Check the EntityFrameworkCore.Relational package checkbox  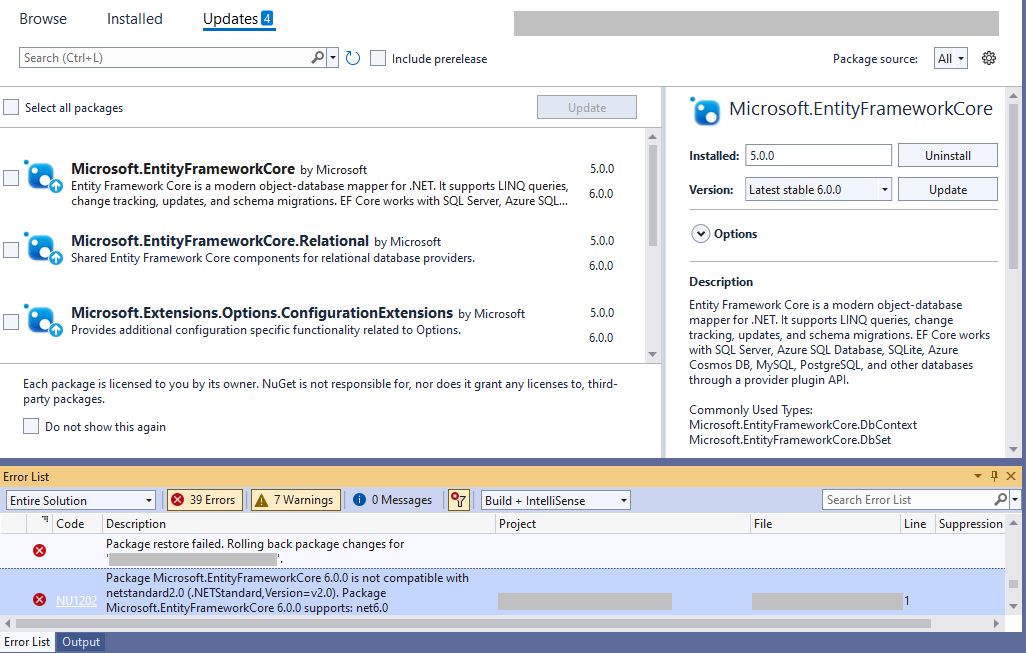(11, 249)
